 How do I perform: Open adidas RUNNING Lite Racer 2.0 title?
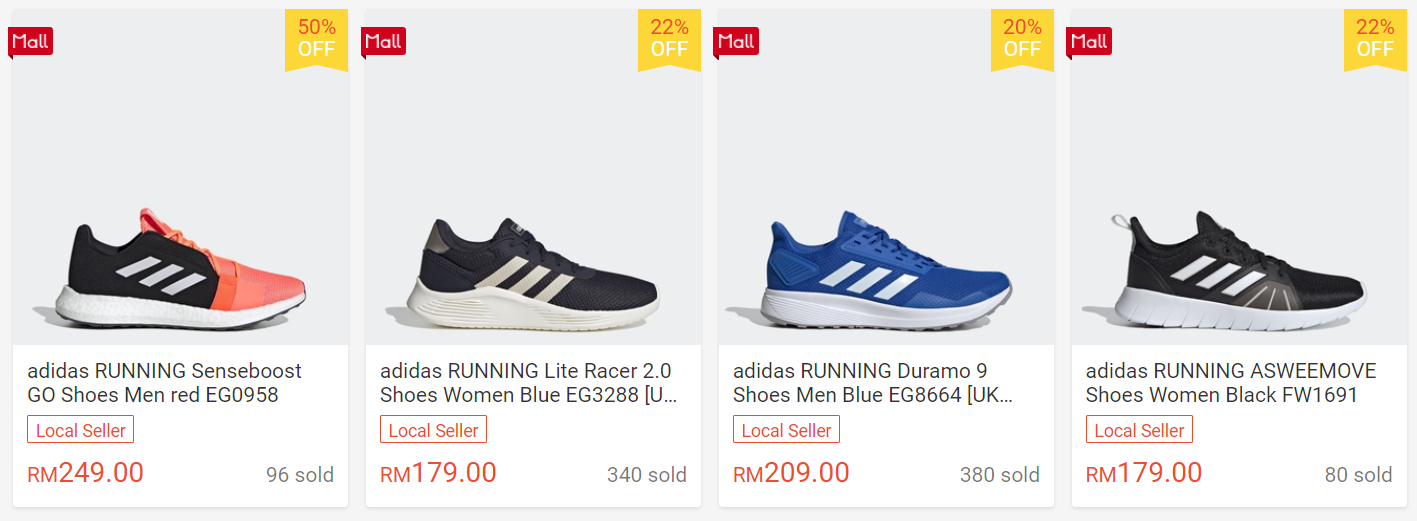529,383
